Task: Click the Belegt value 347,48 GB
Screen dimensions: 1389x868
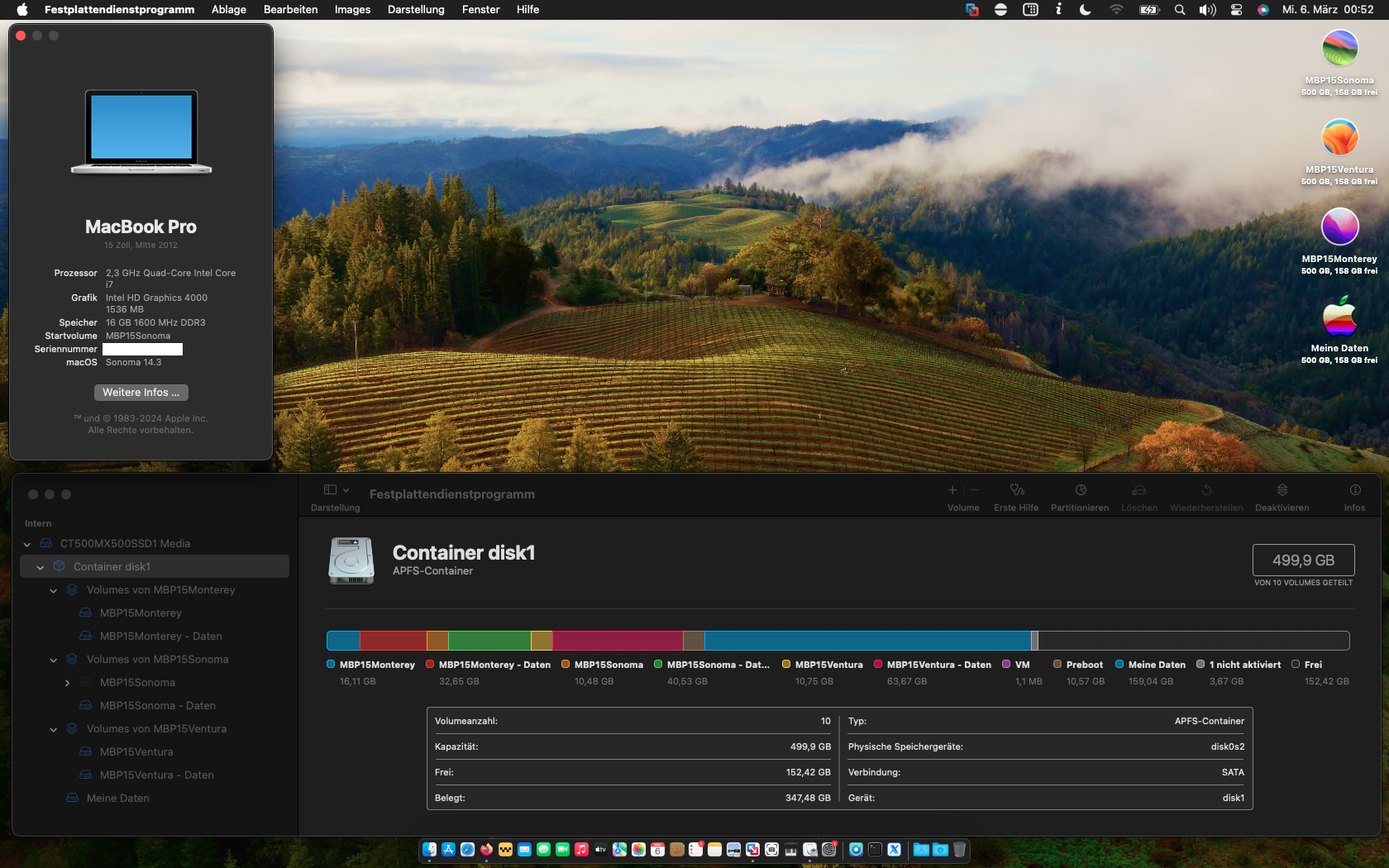Action: pos(808,798)
